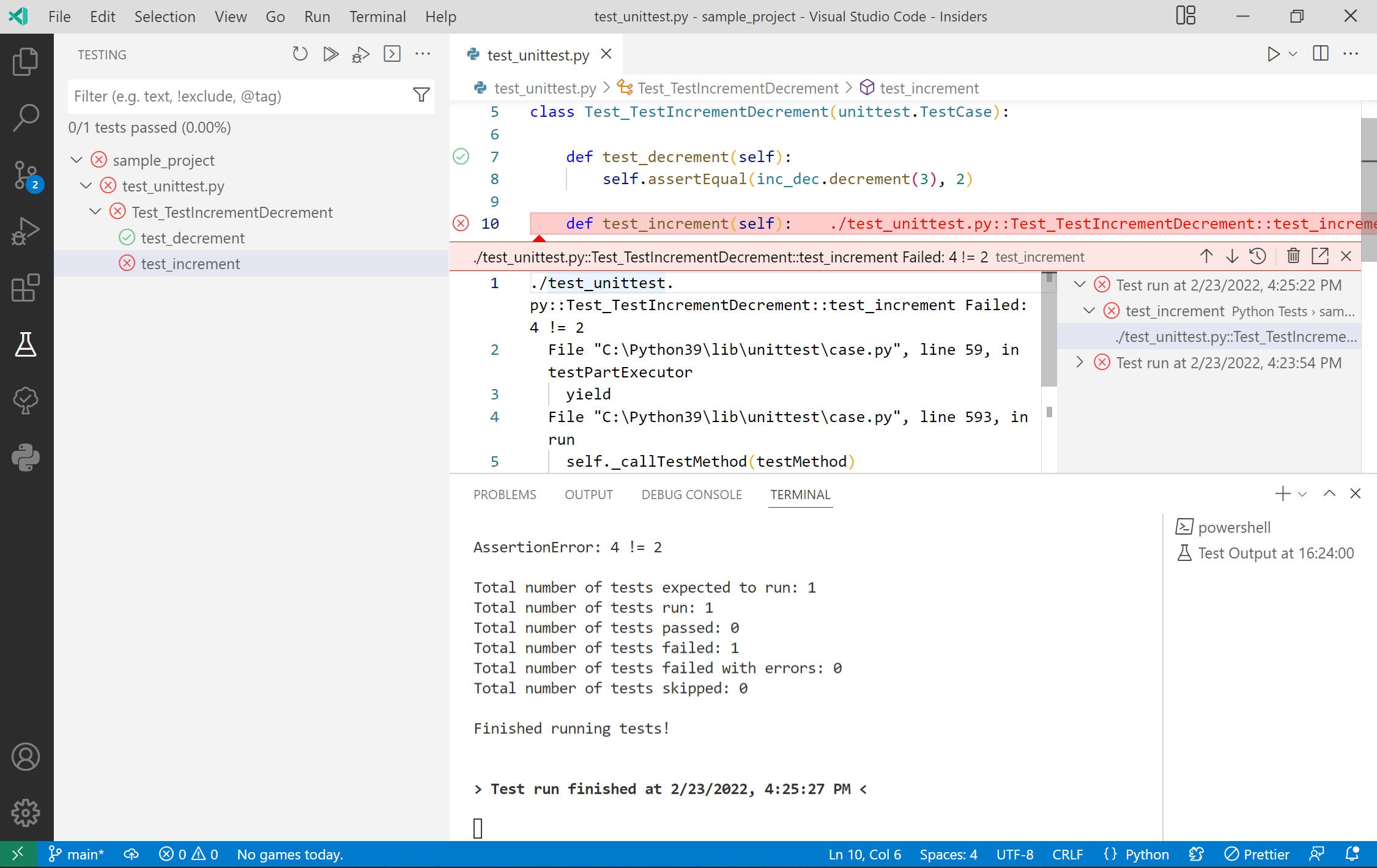This screenshot has height=868, width=1377.
Task: Expand Test run at 4:23:54 PM
Action: 1080,363
